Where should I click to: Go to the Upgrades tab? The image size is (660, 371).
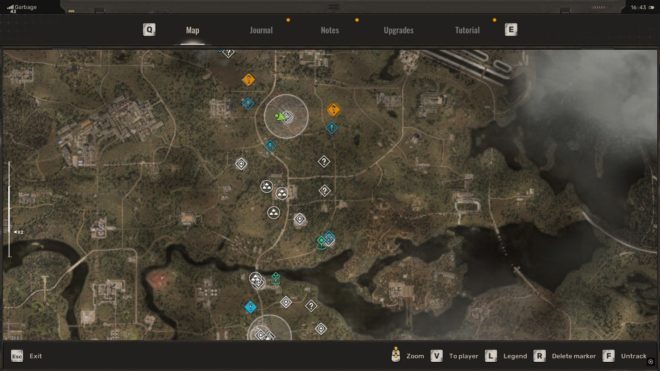(398, 30)
